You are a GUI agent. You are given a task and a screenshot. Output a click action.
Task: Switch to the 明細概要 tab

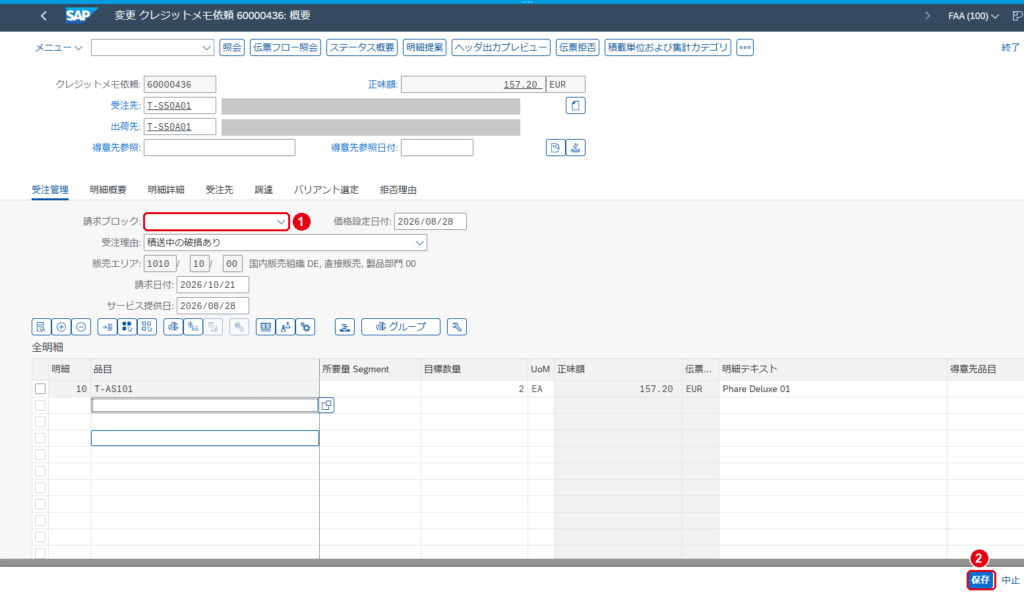click(x=108, y=189)
